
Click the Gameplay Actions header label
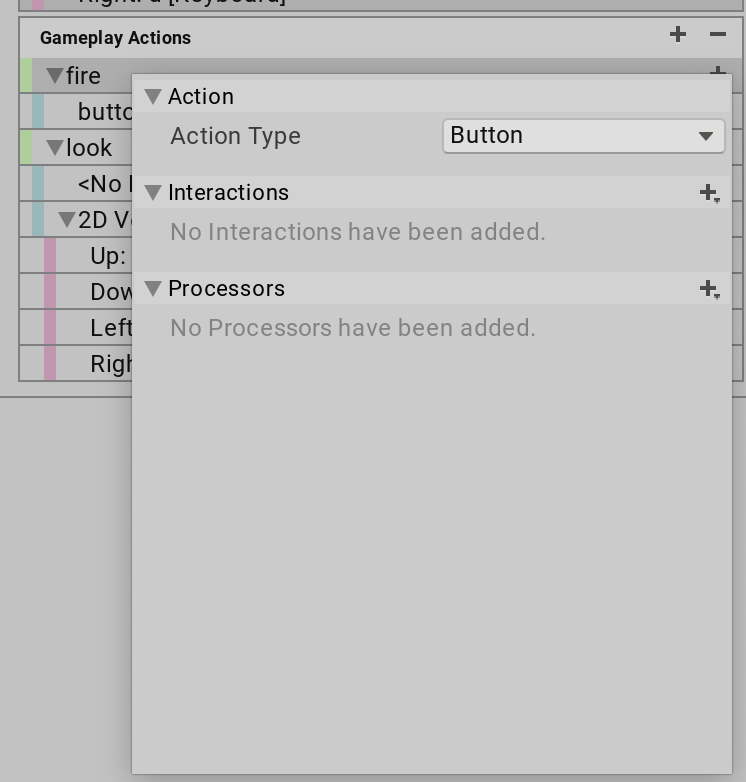pyautogui.click(x=115, y=38)
